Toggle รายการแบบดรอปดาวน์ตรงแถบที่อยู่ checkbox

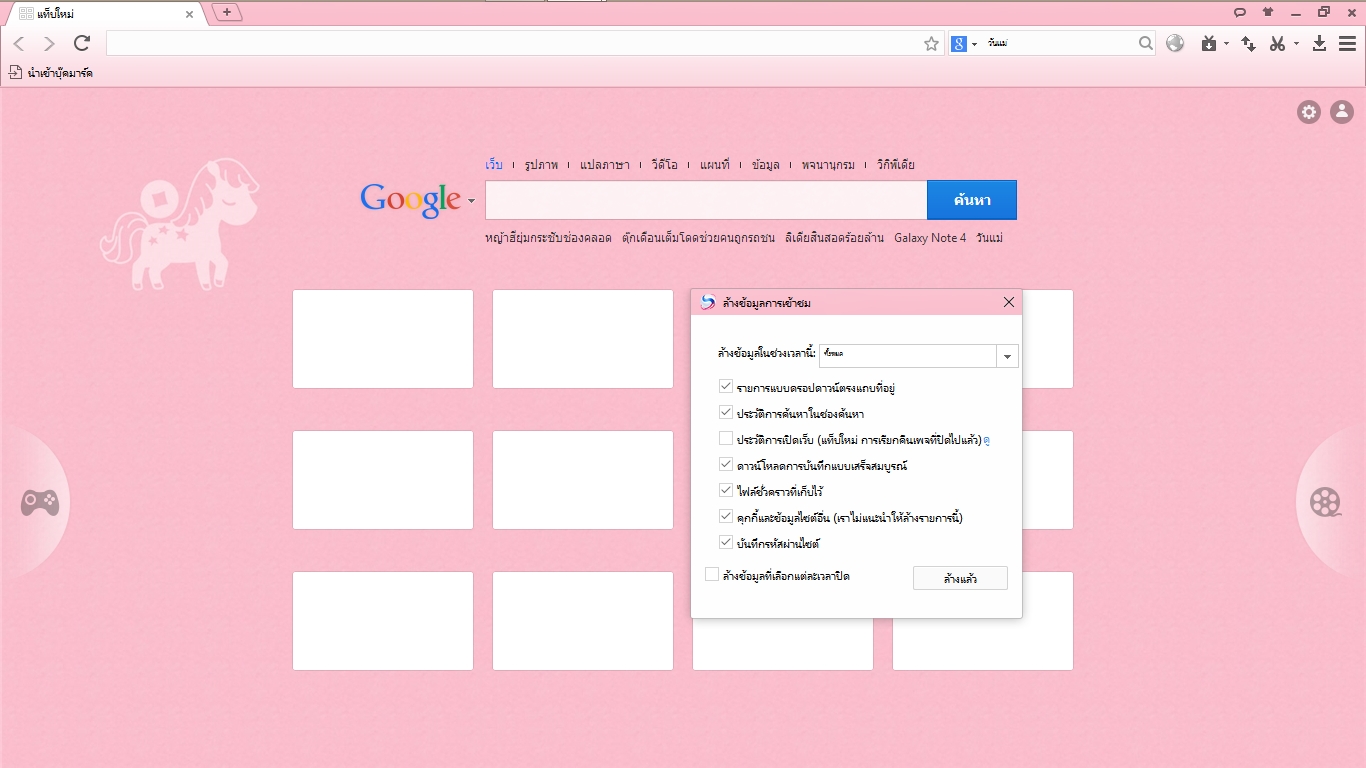726,386
